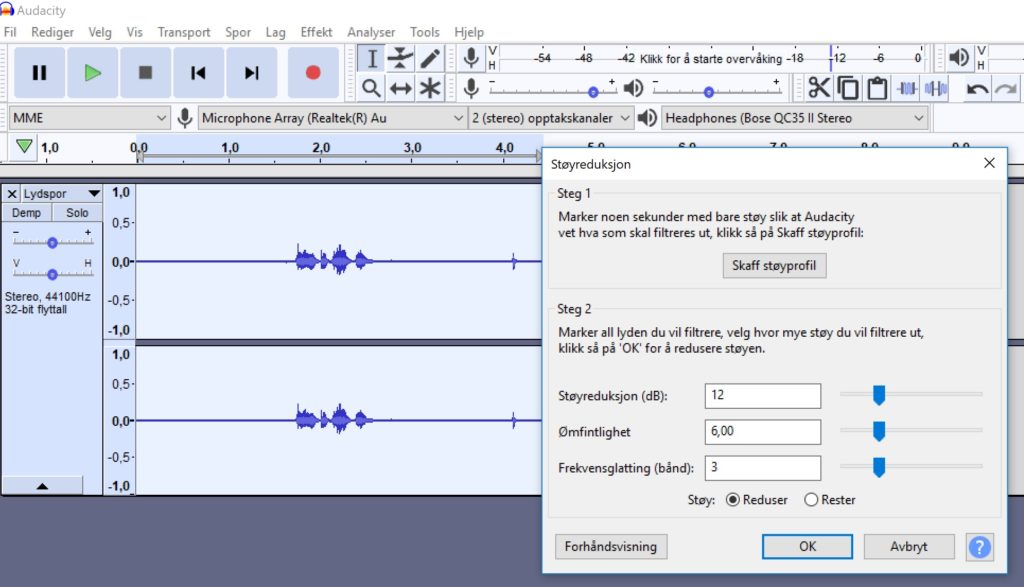Select the Multi-tool asterisk icon
The height and width of the screenshot is (587, 1024).
430,87
